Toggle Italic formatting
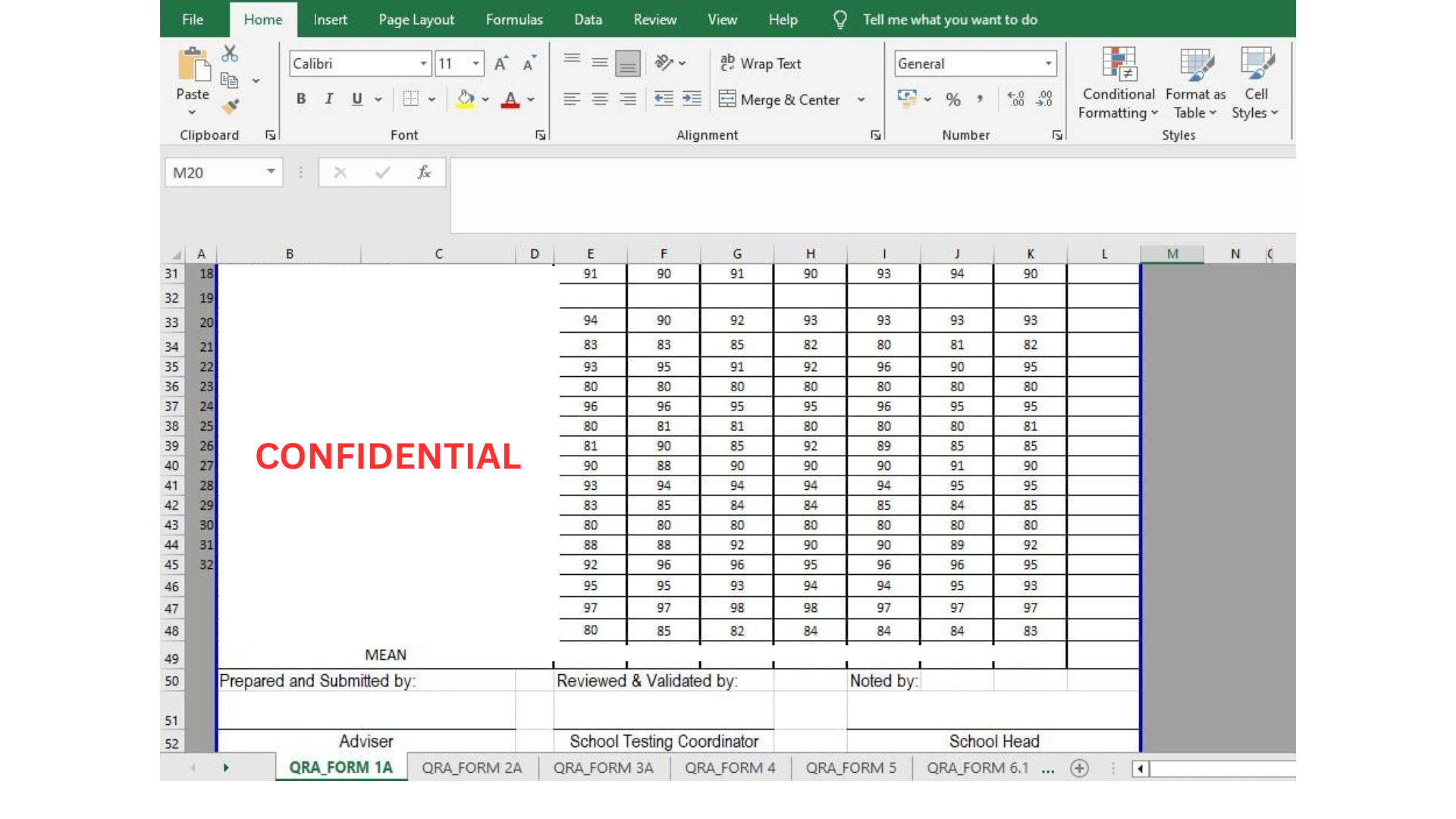 point(329,99)
